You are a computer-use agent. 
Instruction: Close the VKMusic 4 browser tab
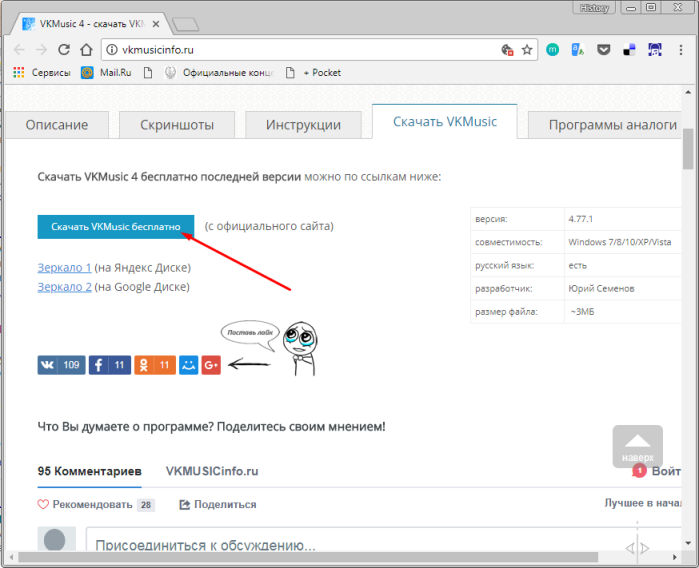pos(156,24)
